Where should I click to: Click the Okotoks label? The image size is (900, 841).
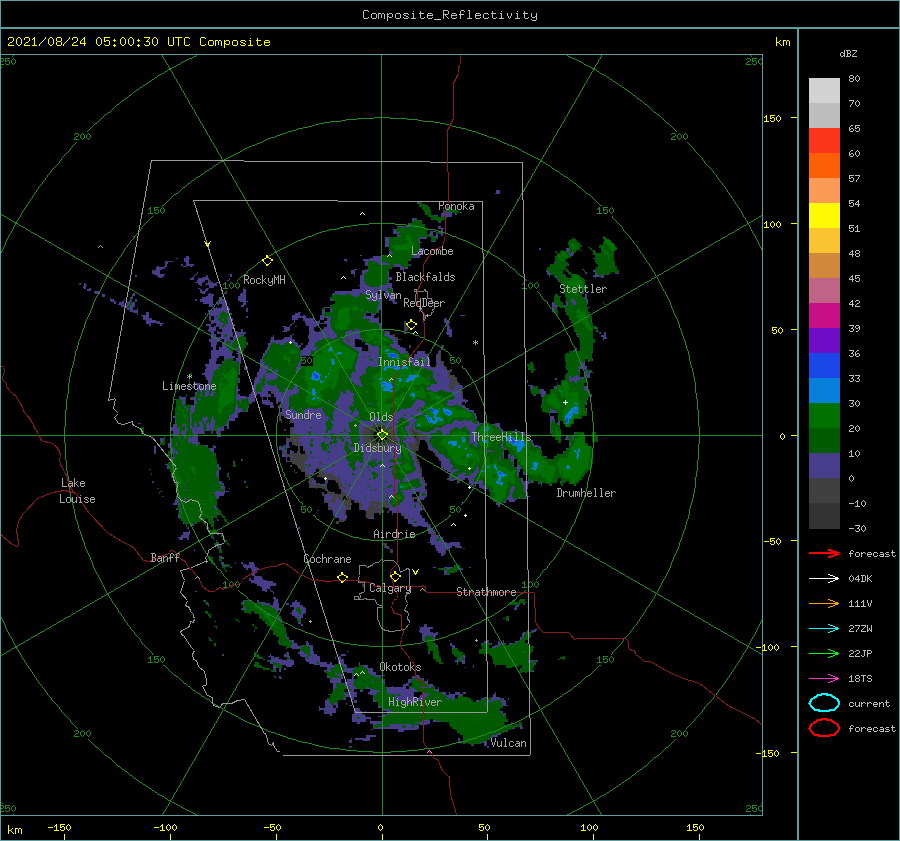coord(400,667)
